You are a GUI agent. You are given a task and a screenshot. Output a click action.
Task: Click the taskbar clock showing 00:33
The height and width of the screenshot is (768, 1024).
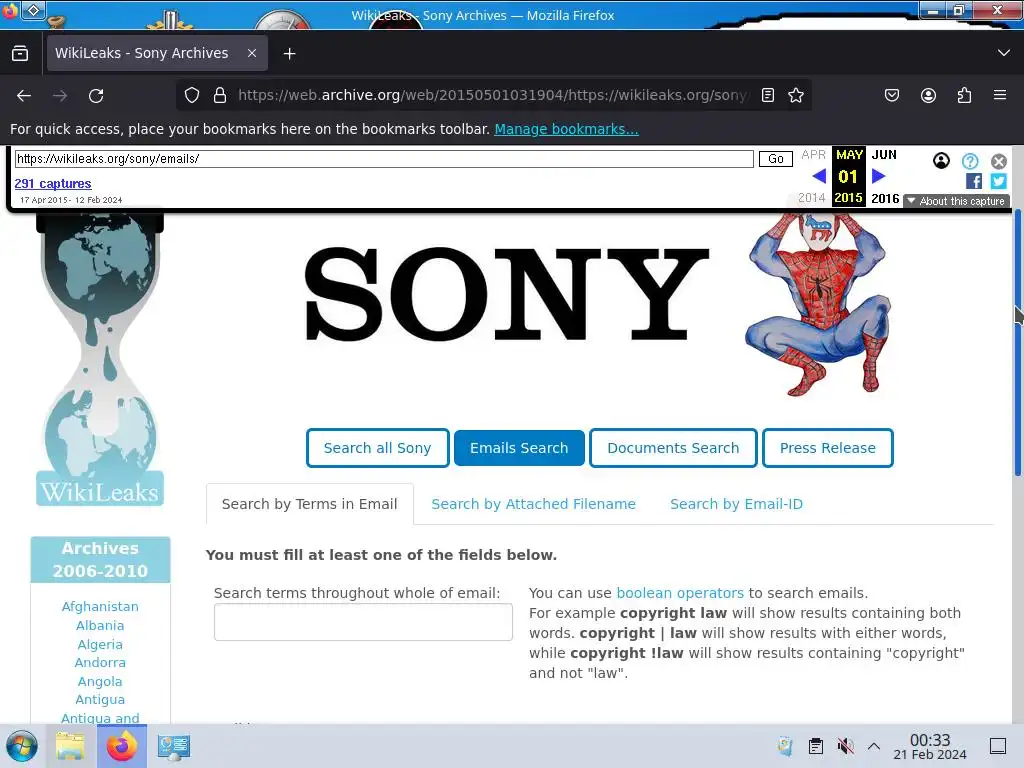930,746
